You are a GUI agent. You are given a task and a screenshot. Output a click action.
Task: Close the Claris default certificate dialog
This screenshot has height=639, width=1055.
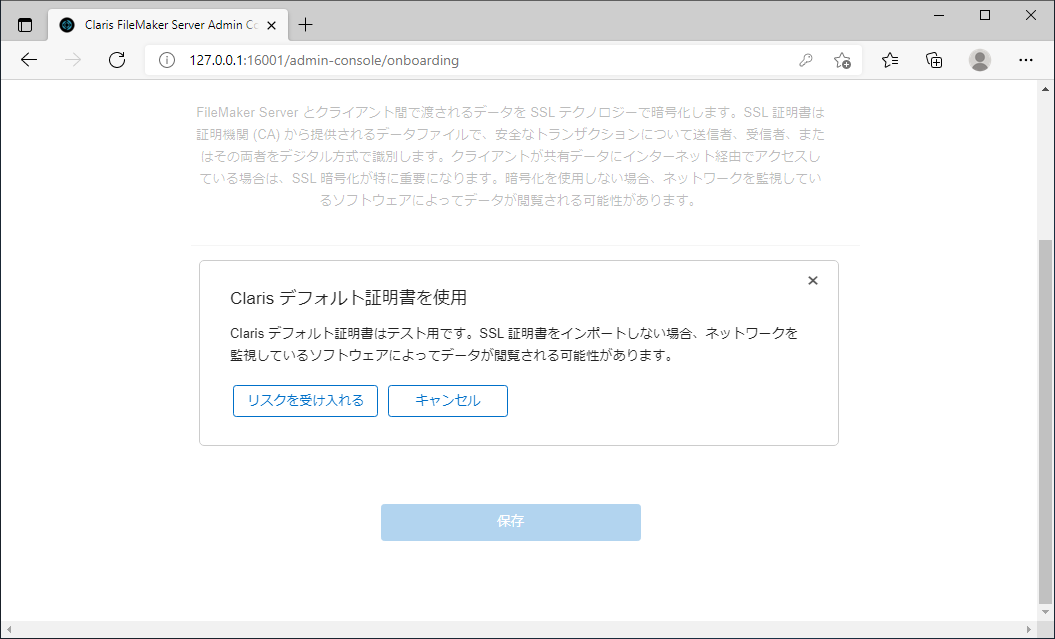(x=812, y=280)
